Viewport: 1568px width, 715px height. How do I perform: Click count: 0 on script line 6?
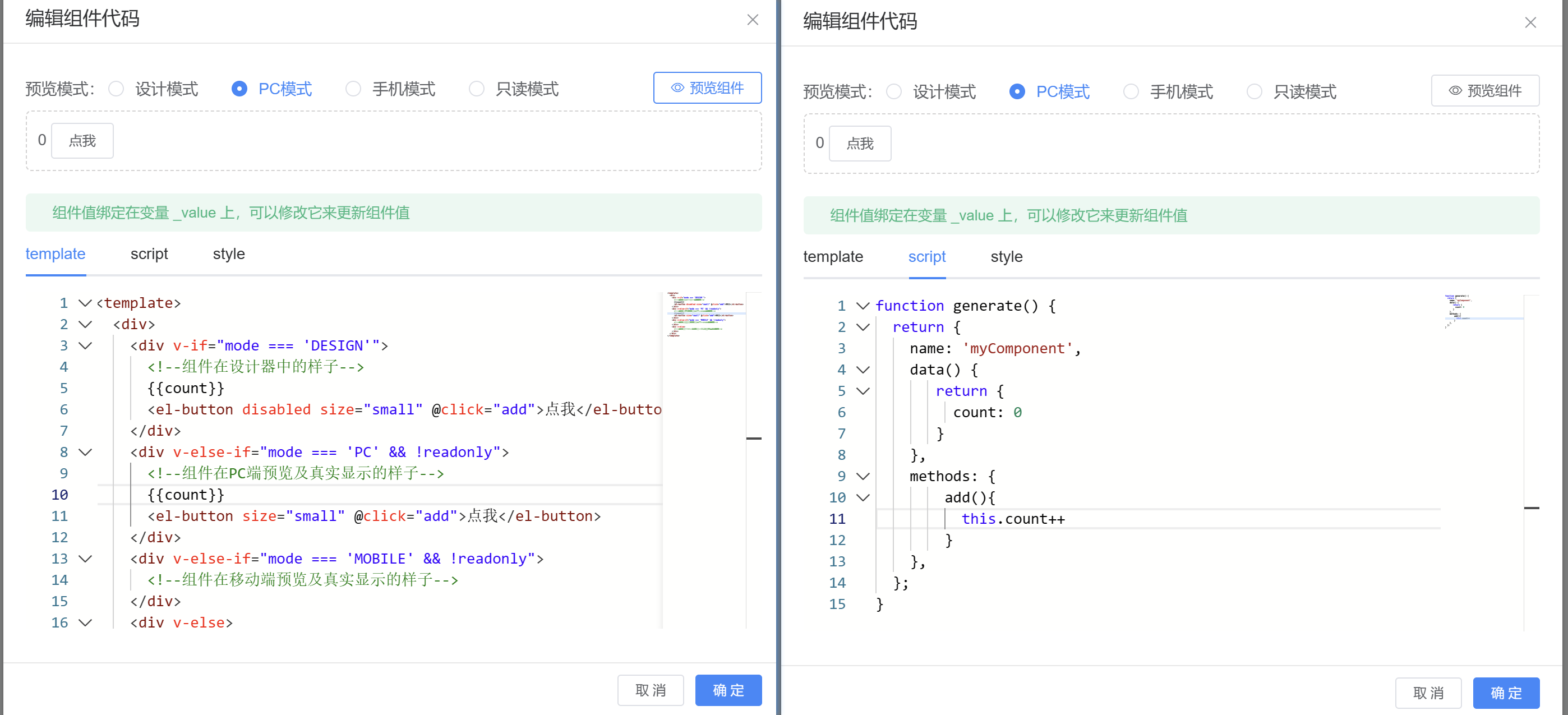coord(988,413)
